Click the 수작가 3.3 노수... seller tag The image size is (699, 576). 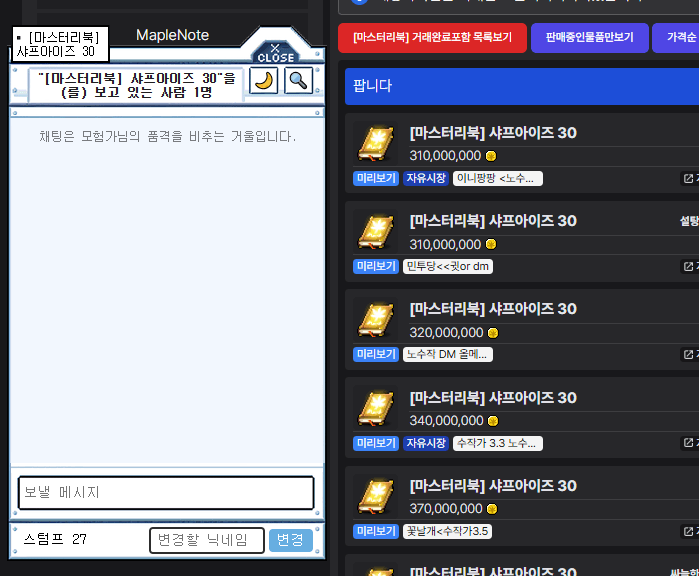(498, 443)
